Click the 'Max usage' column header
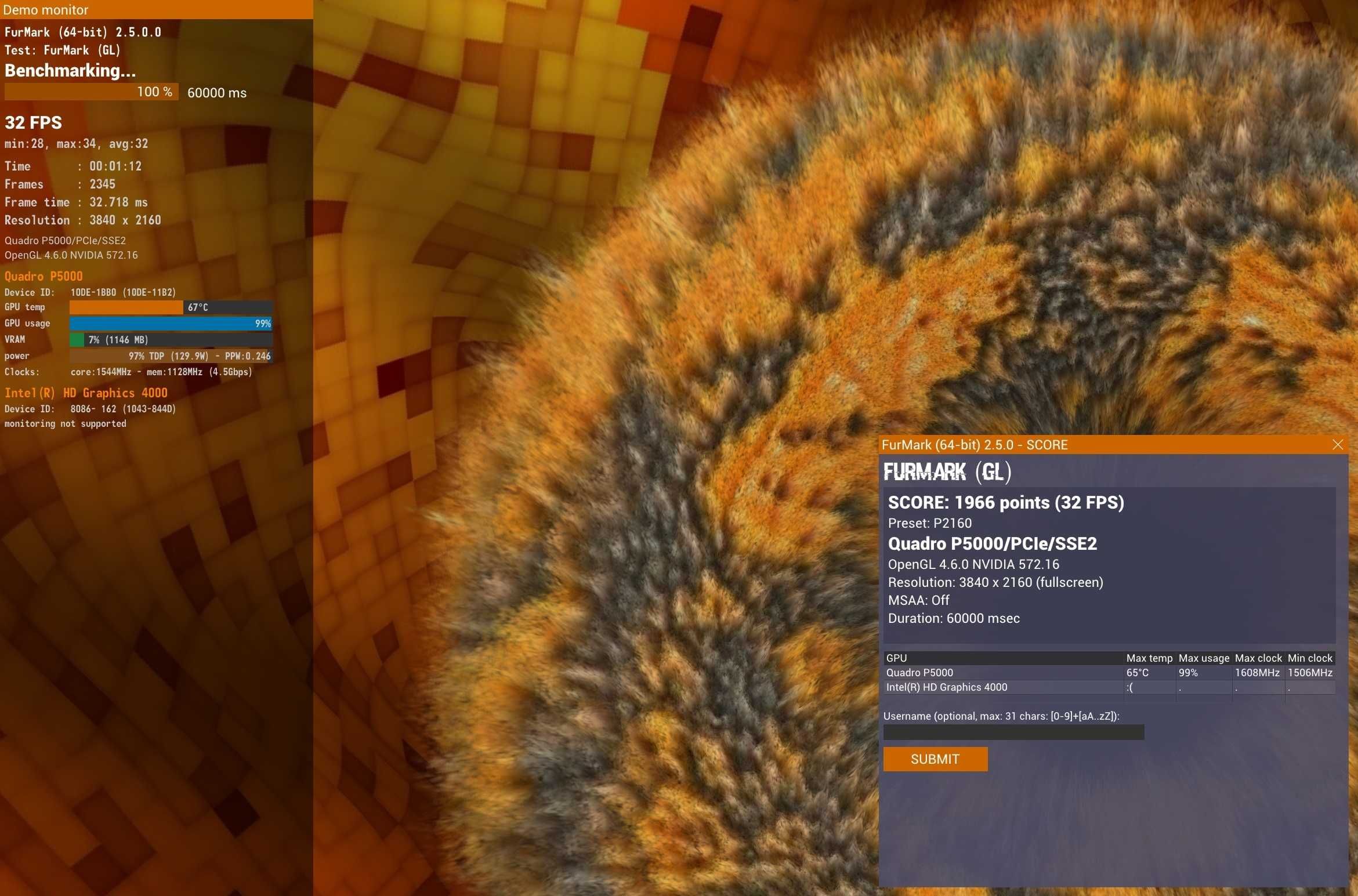 (1204, 658)
